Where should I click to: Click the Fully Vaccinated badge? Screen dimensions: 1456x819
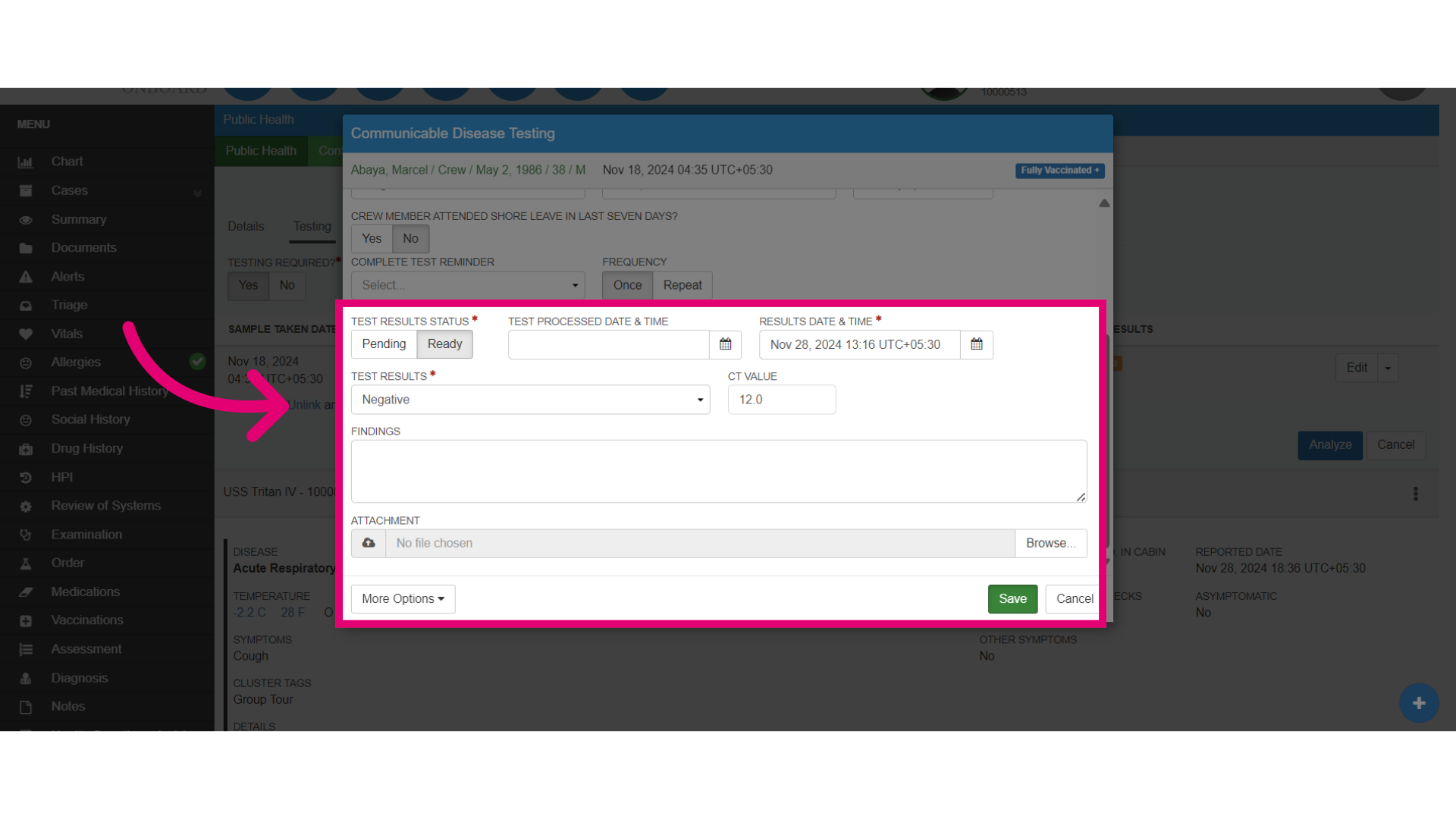click(x=1059, y=171)
